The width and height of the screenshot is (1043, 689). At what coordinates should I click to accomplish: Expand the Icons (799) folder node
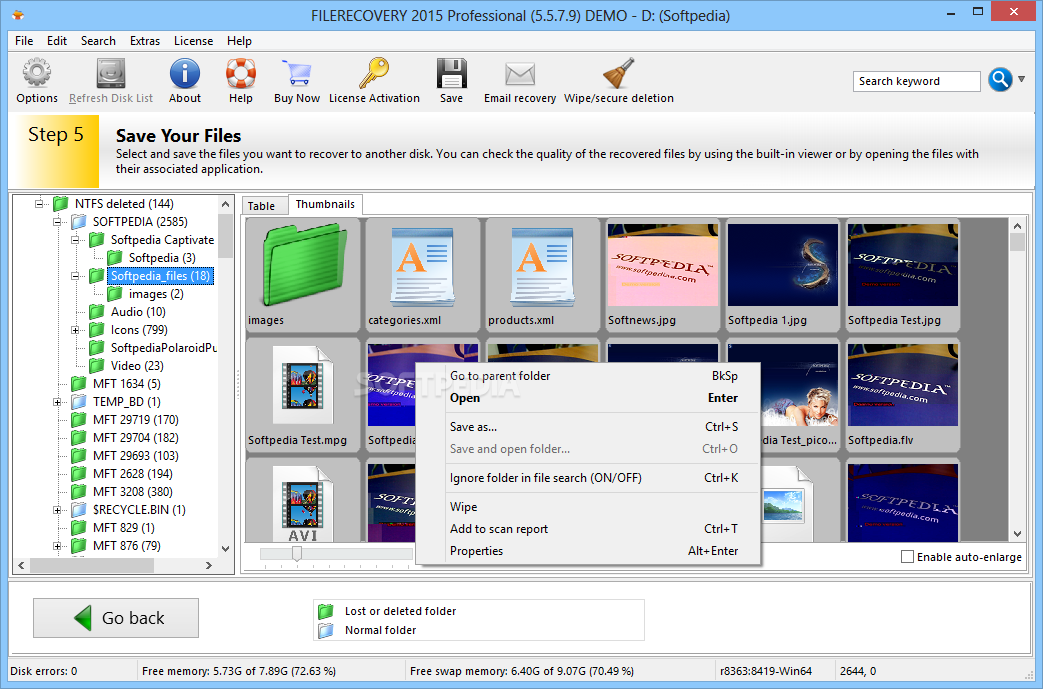click(75, 329)
